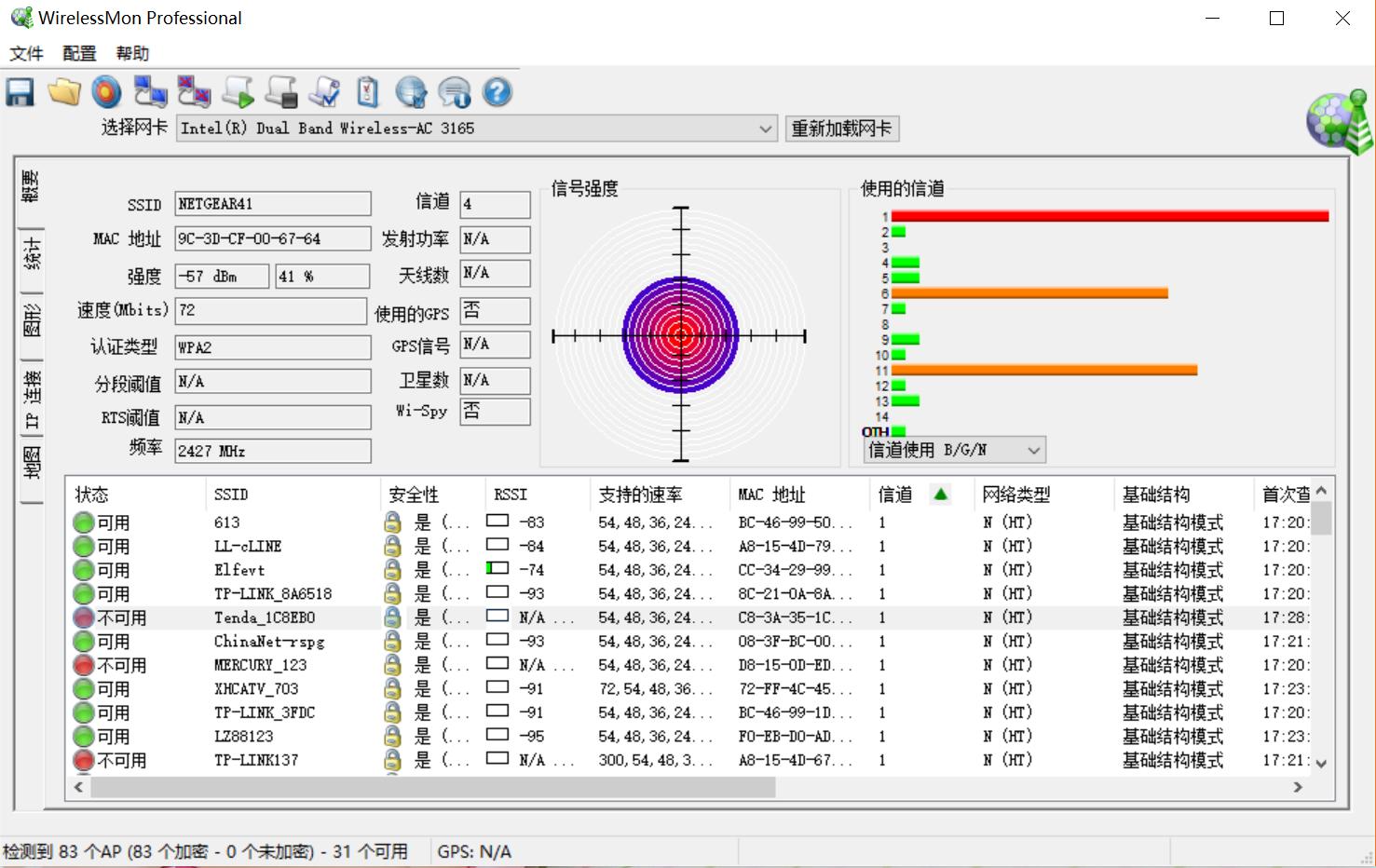This screenshot has width=1376, height=868.
Task: Open the 配置 menu
Action: pos(78,53)
